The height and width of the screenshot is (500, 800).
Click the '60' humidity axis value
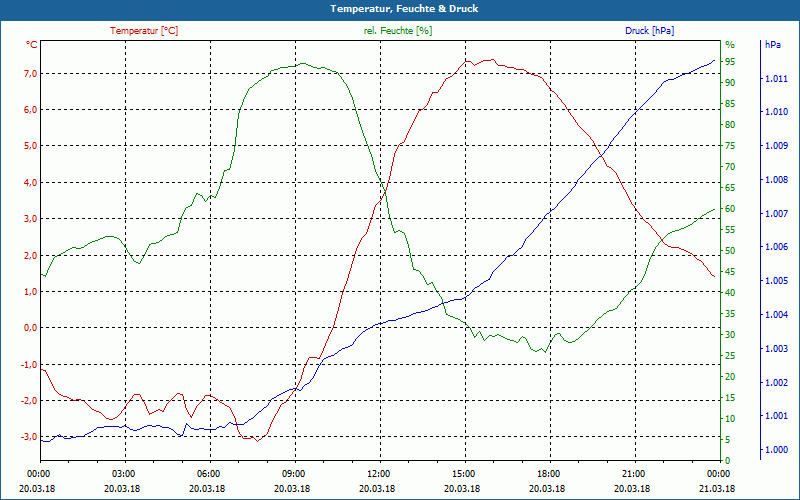(730, 209)
